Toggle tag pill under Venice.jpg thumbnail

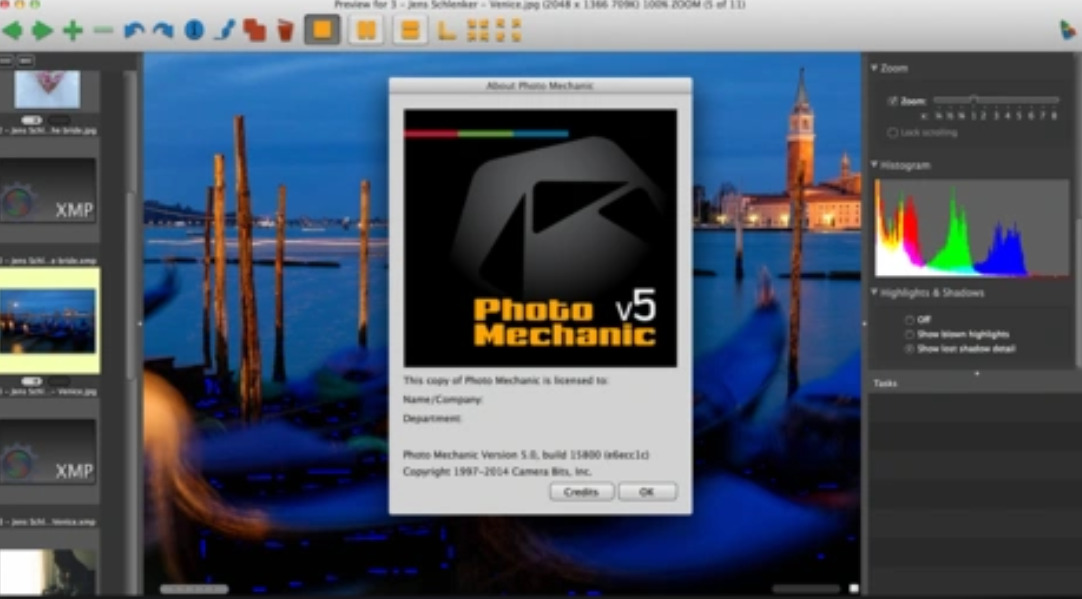[x=32, y=381]
